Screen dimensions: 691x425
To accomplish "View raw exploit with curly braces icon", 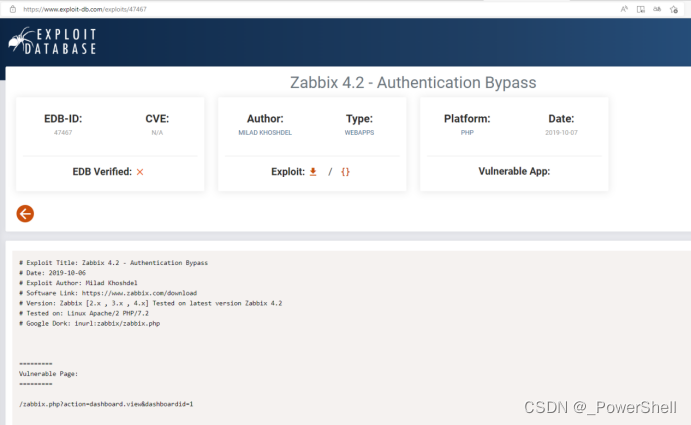I will [x=345, y=171].
